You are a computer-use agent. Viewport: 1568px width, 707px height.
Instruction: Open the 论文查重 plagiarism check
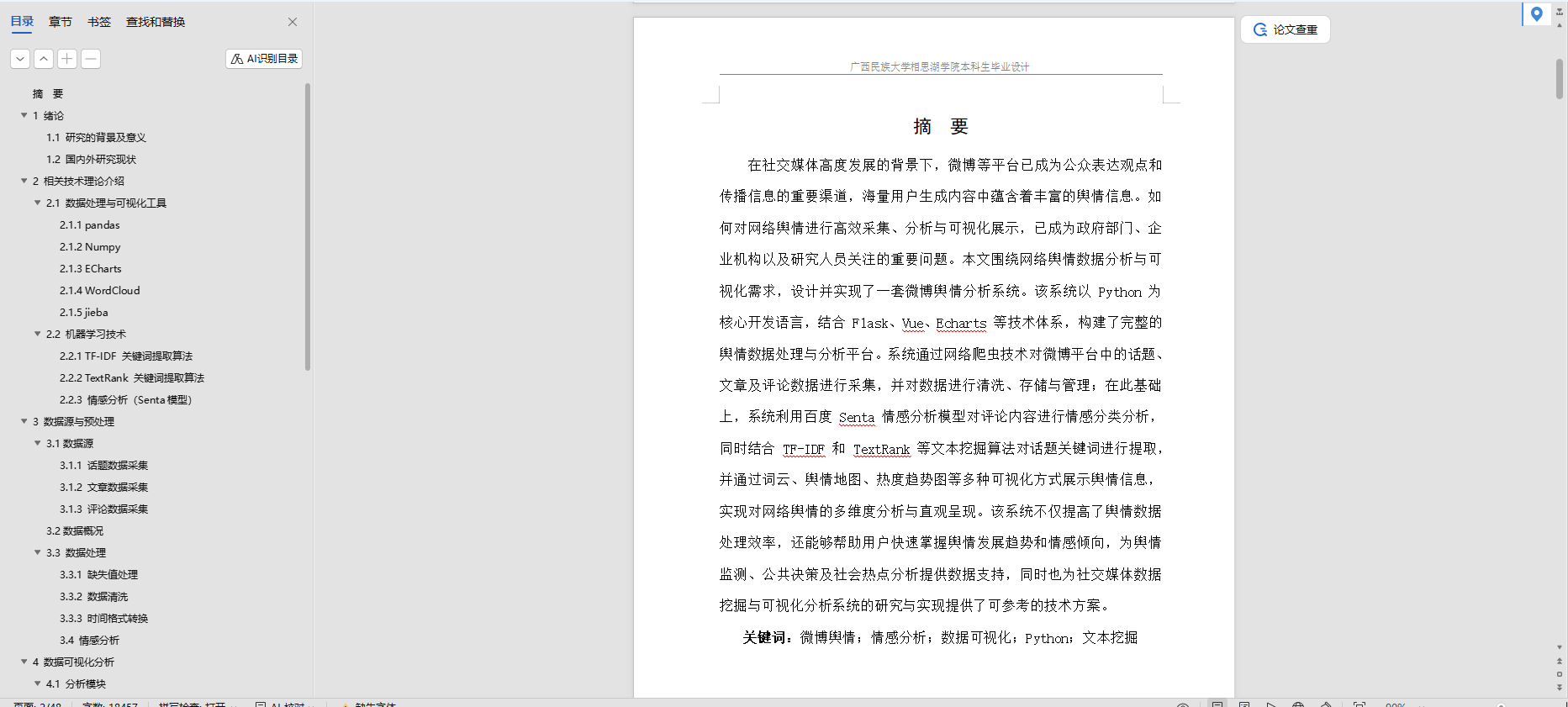point(1286,29)
